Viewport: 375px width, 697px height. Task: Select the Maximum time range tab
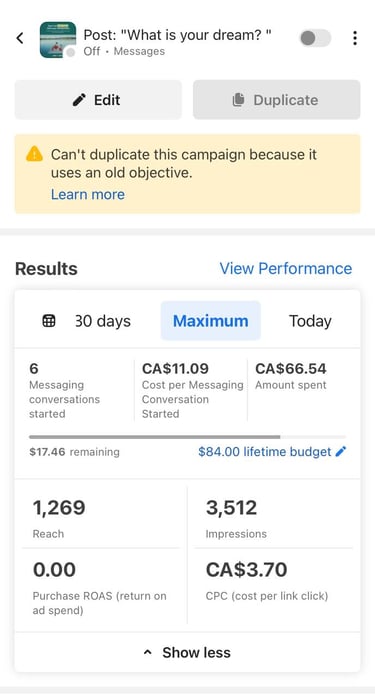(211, 320)
